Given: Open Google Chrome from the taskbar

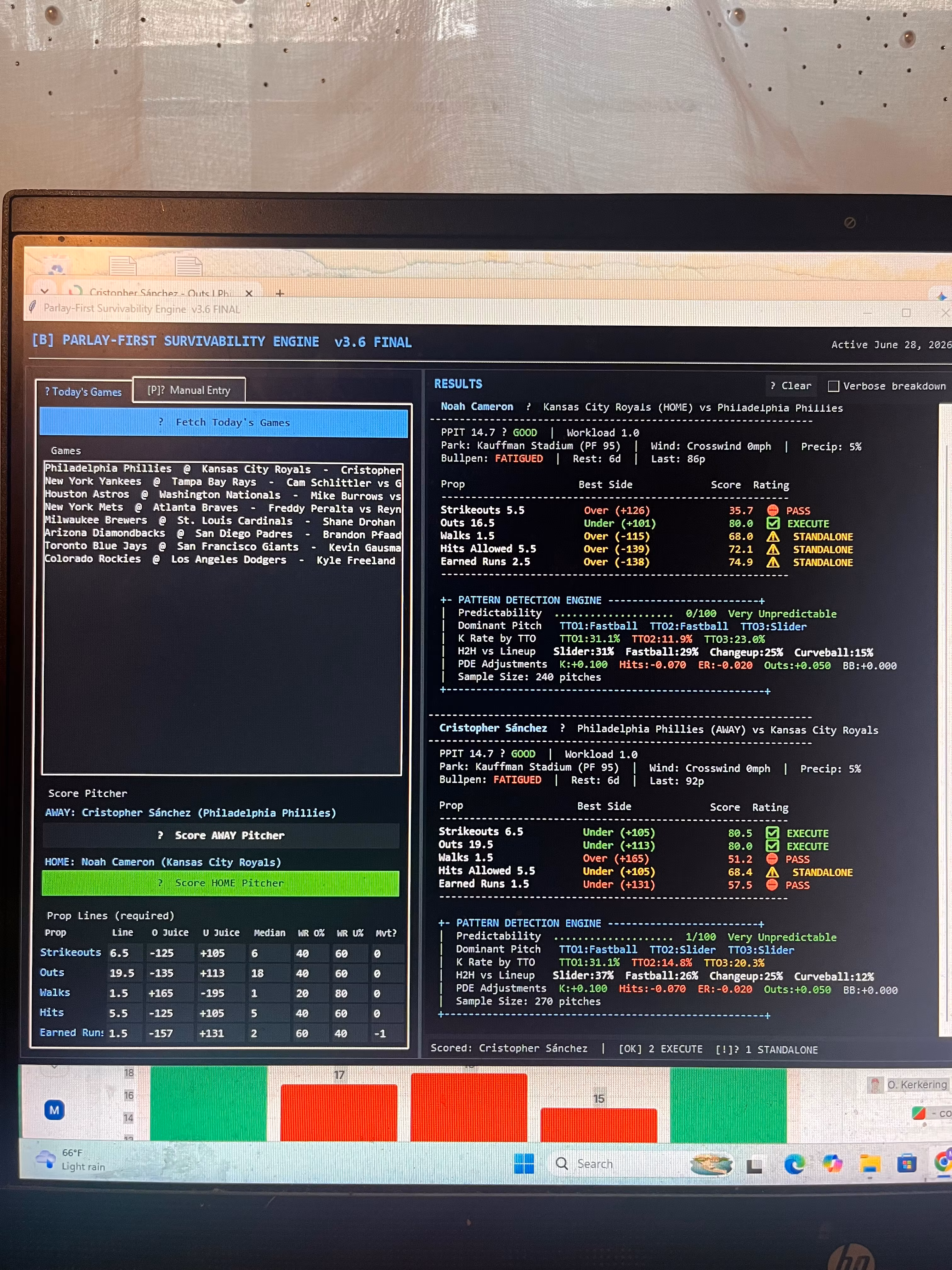Looking at the screenshot, I should pos(943,1163).
